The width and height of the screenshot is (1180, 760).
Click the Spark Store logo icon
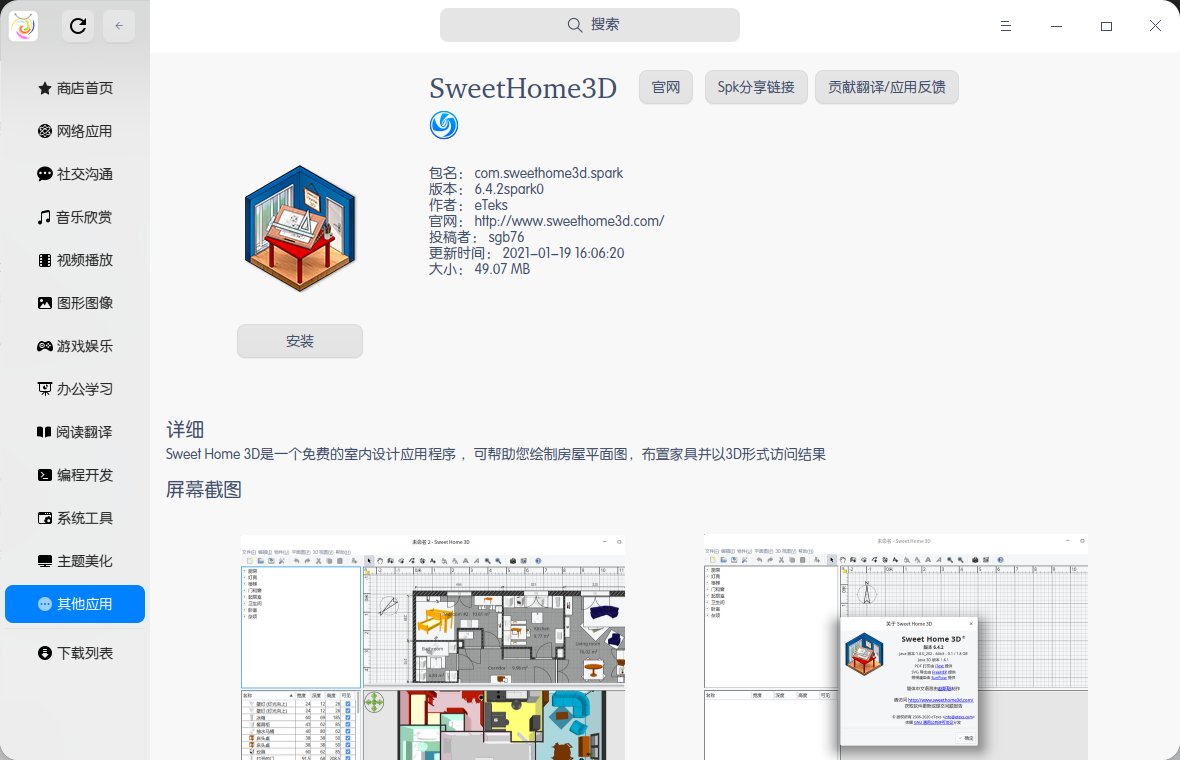[23, 26]
